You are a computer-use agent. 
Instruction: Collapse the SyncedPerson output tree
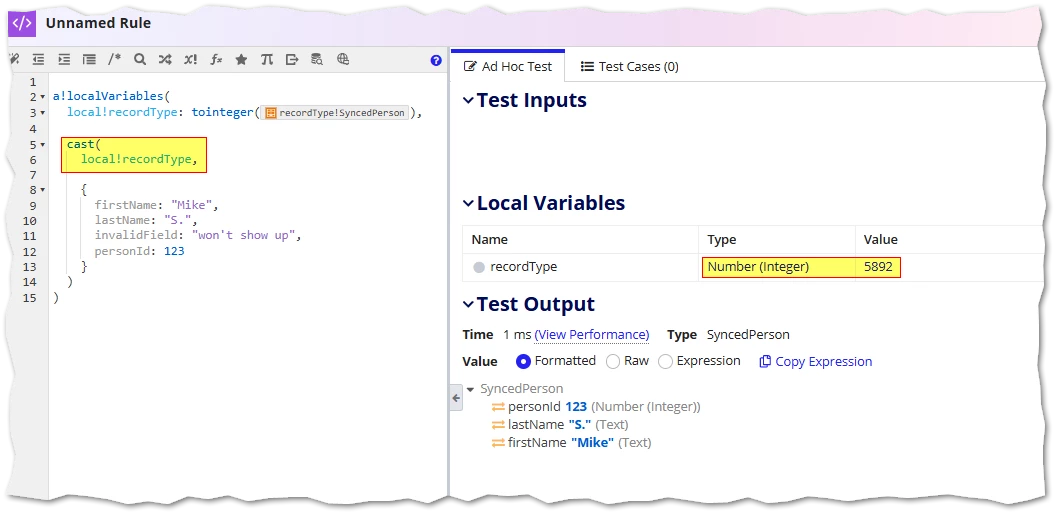(471, 389)
